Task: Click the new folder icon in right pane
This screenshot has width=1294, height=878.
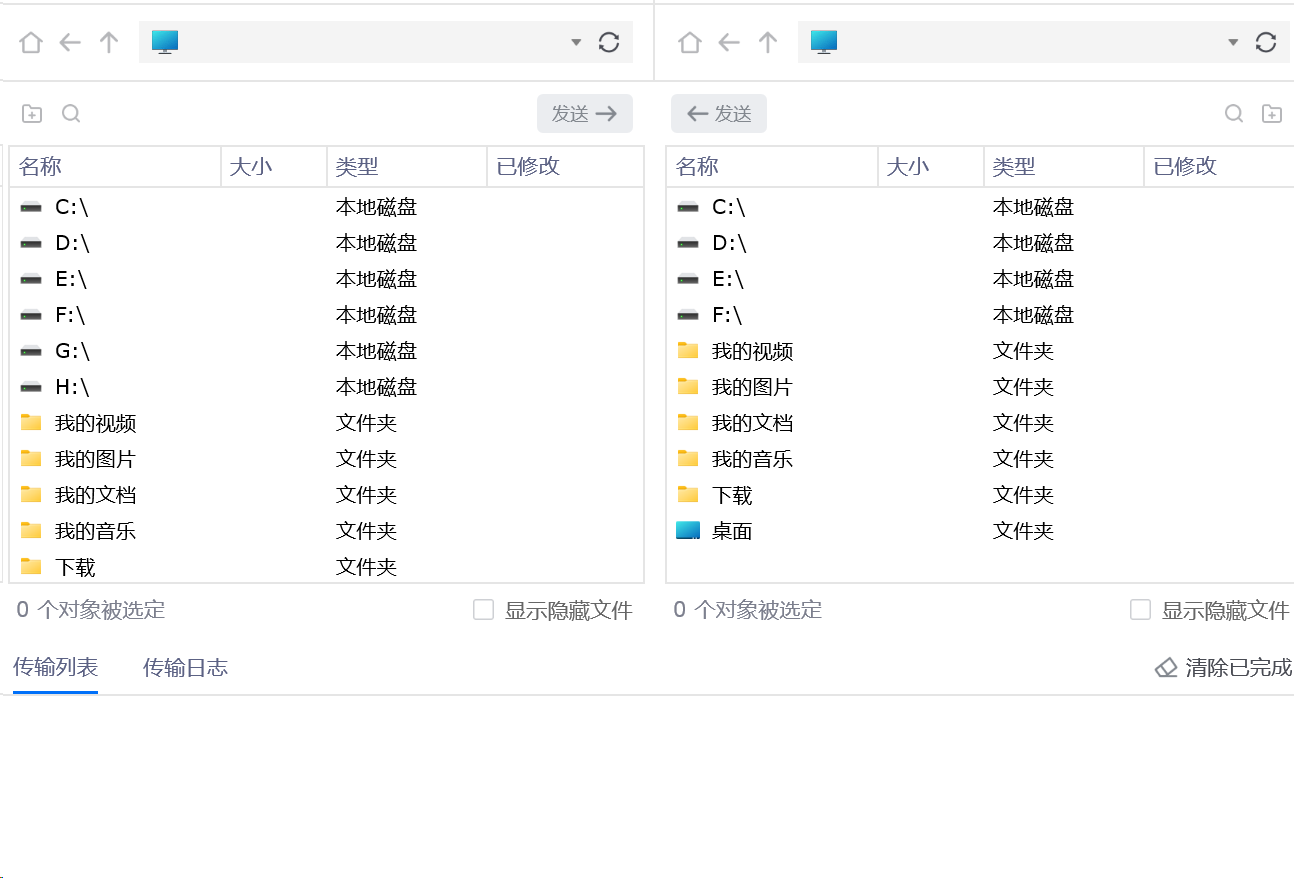Action: click(1272, 114)
